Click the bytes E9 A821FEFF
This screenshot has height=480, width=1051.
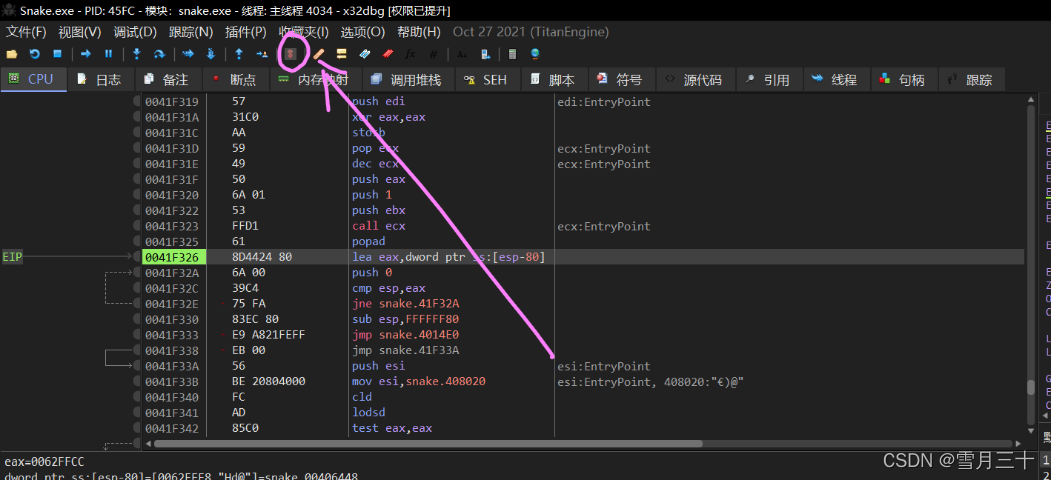[267, 335]
